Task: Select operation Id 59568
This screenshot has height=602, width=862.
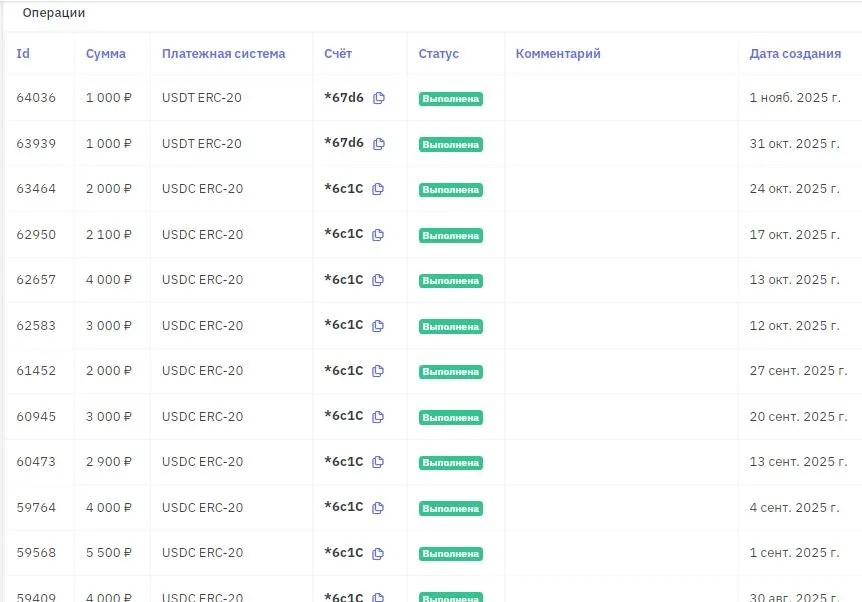Action: click(36, 553)
